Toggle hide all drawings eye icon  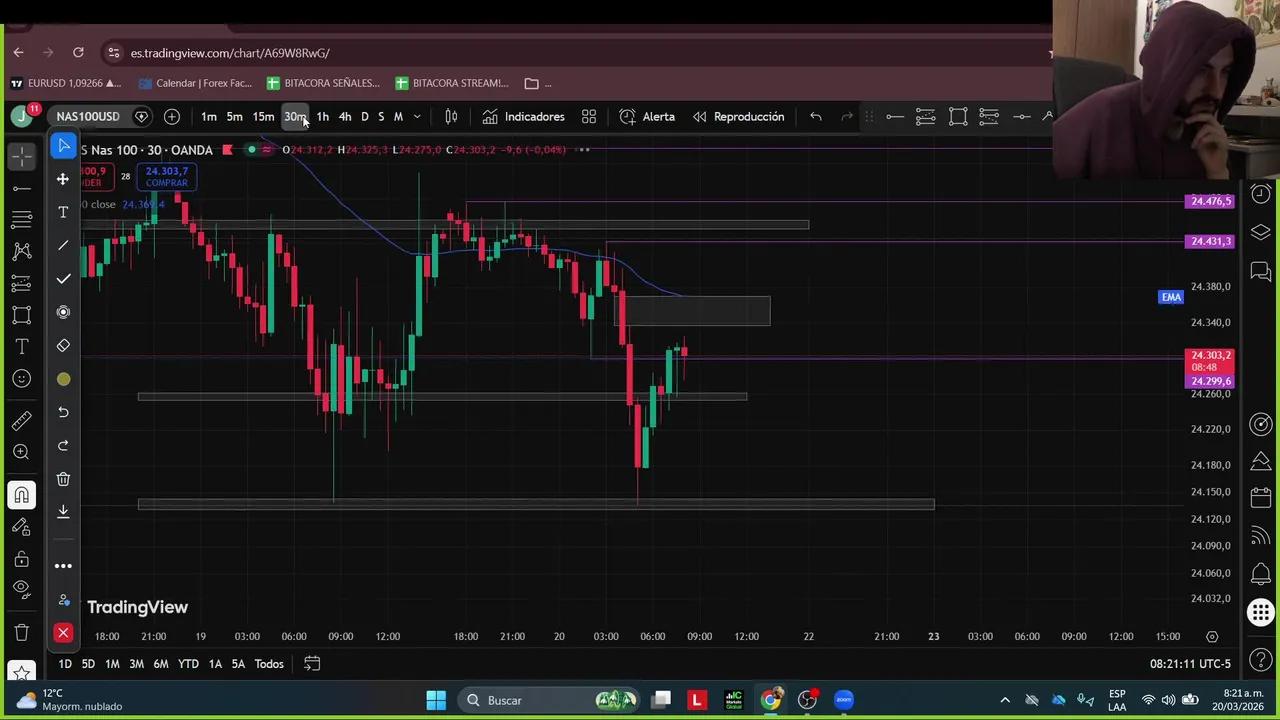tap(21, 590)
